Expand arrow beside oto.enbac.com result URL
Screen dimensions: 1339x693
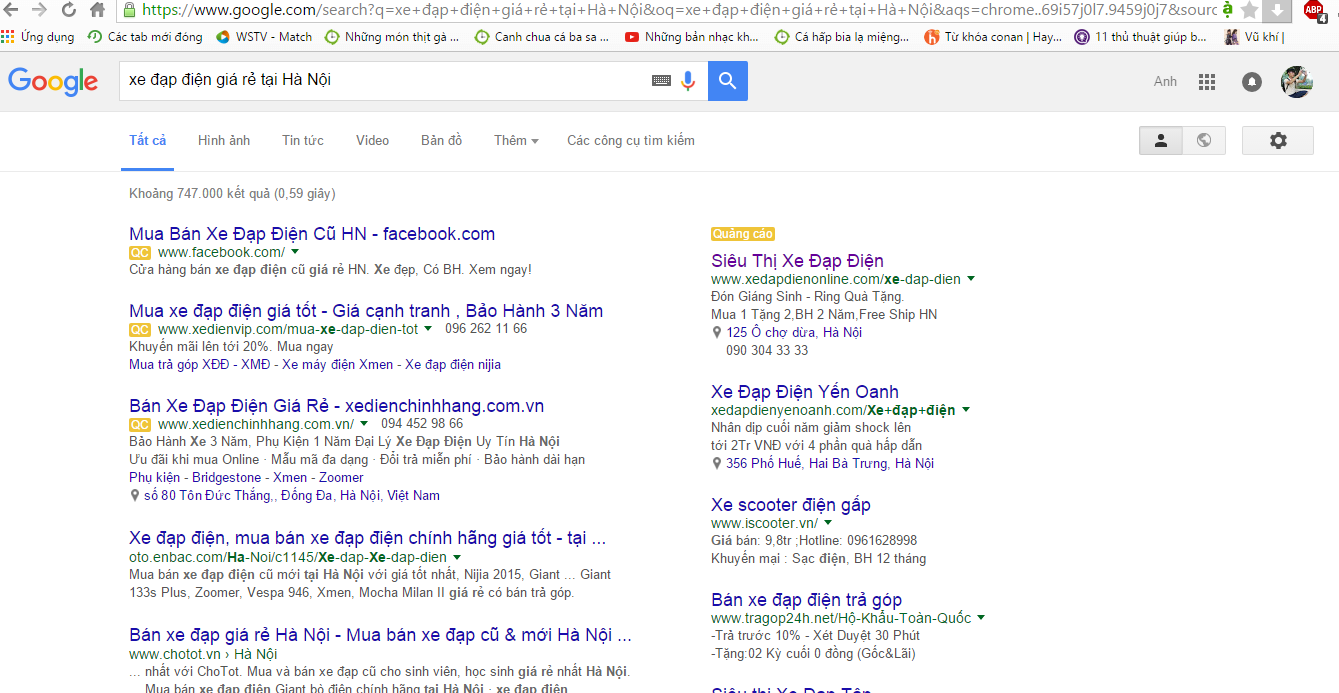click(x=457, y=557)
